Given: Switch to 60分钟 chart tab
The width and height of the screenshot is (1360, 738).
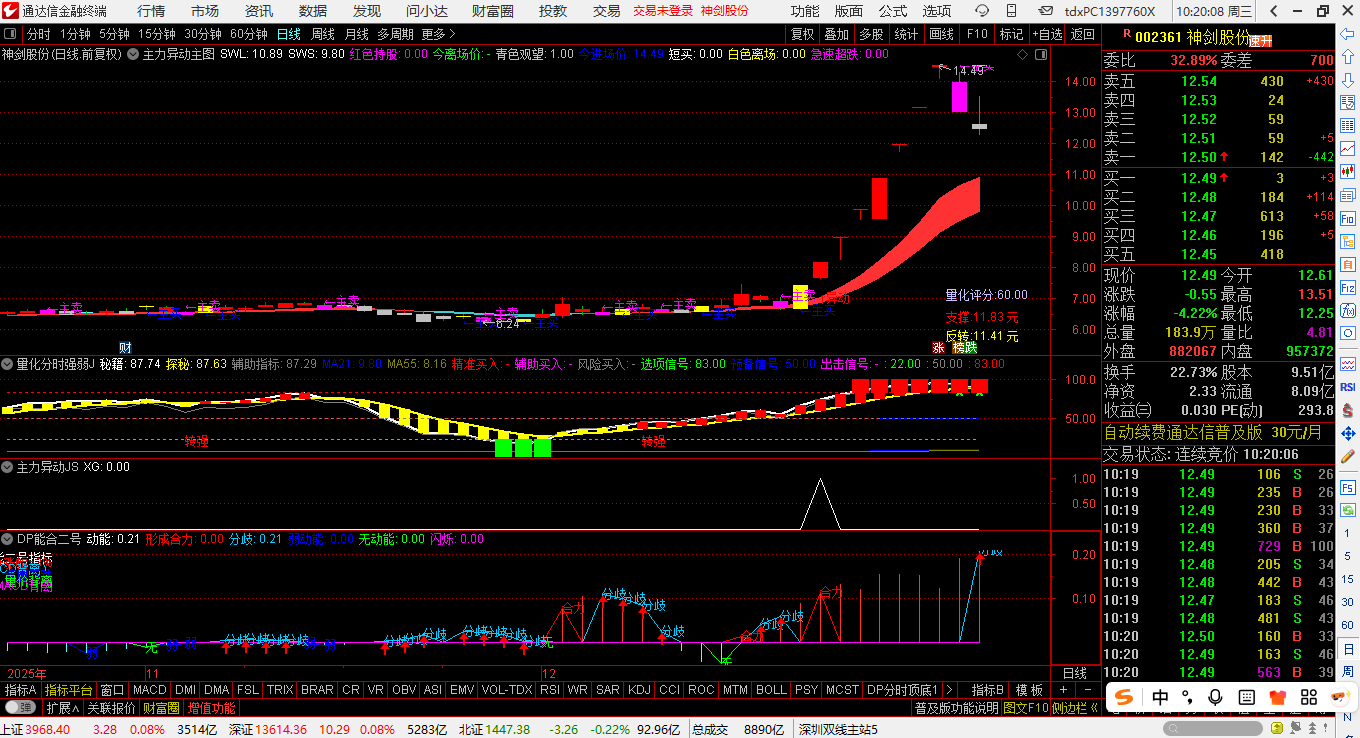Looking at the screenshot, I should (249, 34).
